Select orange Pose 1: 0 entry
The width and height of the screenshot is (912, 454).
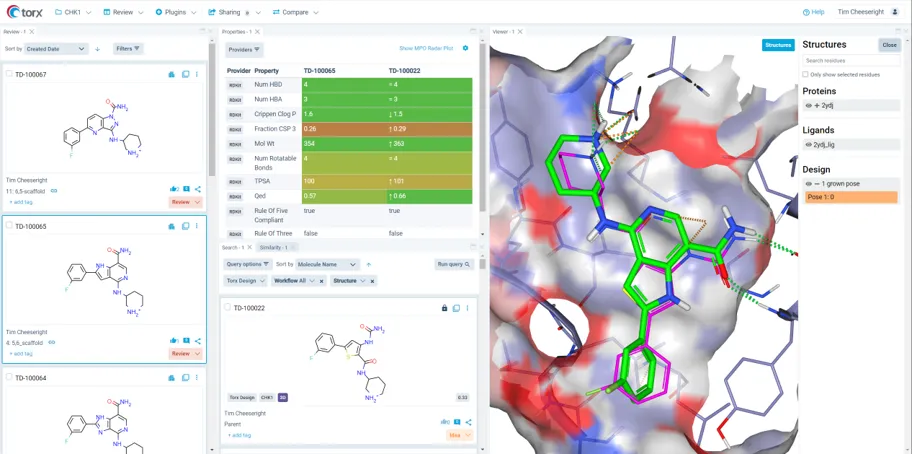click(x=851, y=198)
